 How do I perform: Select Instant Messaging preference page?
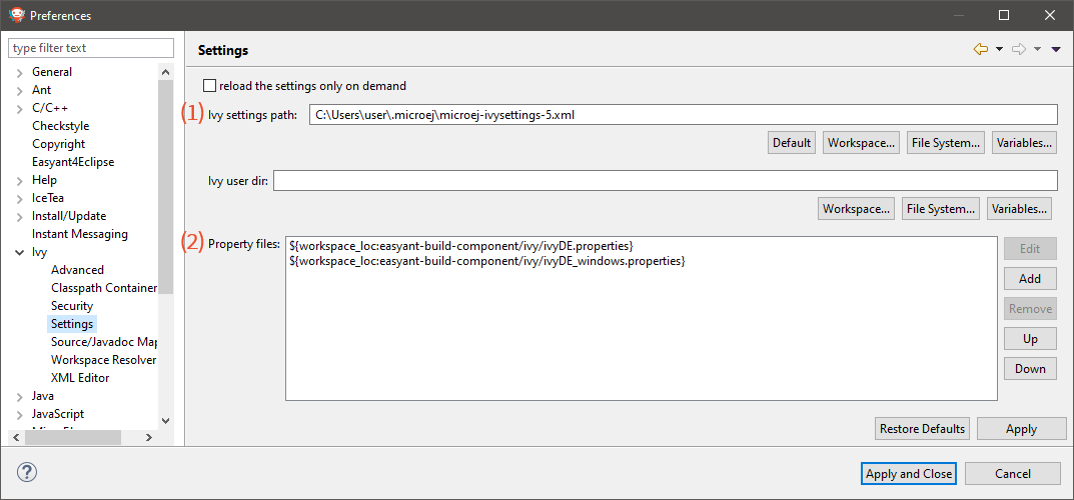79,234
